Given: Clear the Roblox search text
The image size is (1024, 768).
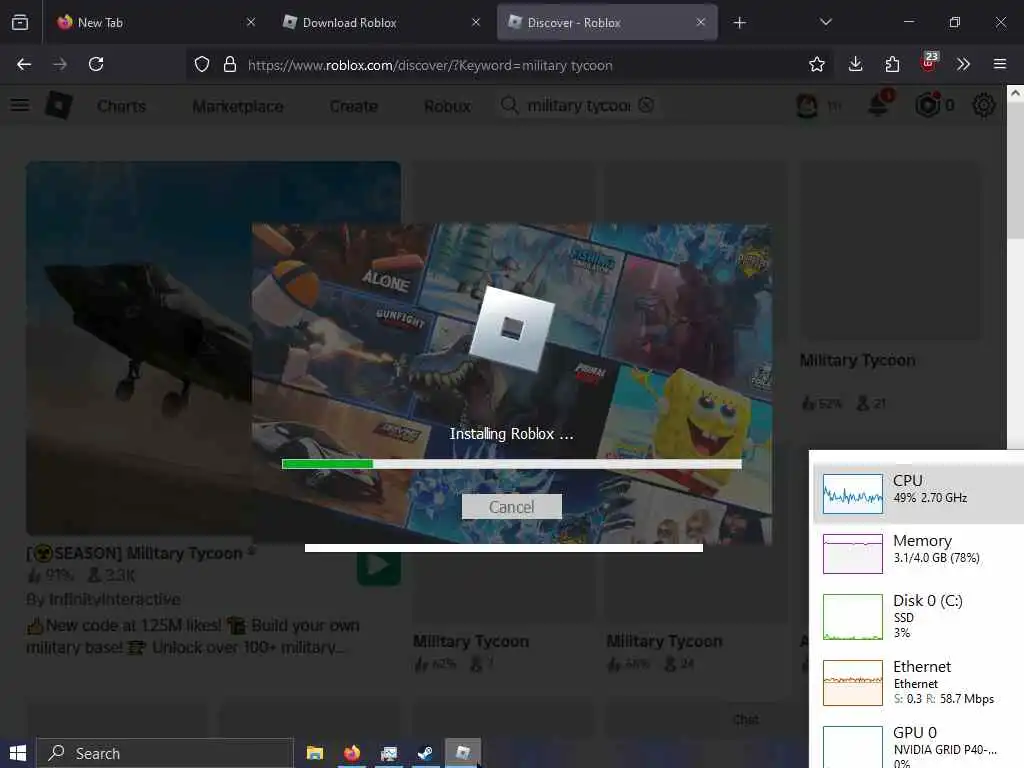Looking at the screenshot, I should pos(646,105).
